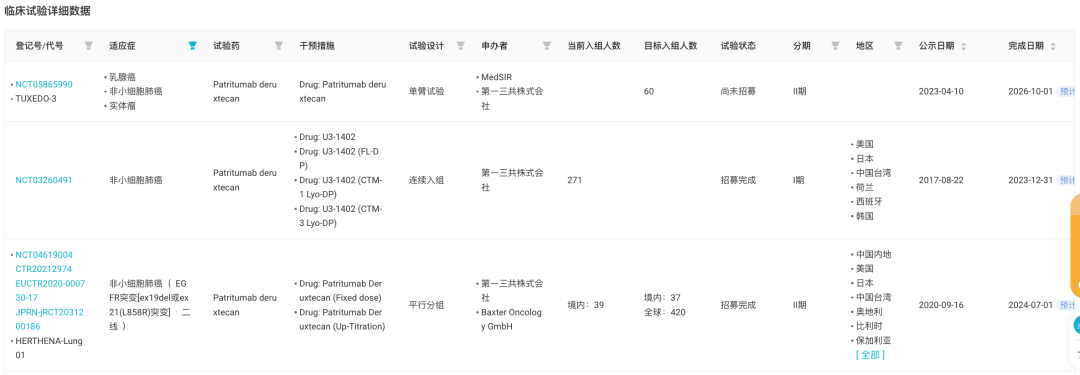This screenshot has height=375, width=1080.
Task: Click the 预计 tag beside 2023-12-31
Action: point(1068,180)
